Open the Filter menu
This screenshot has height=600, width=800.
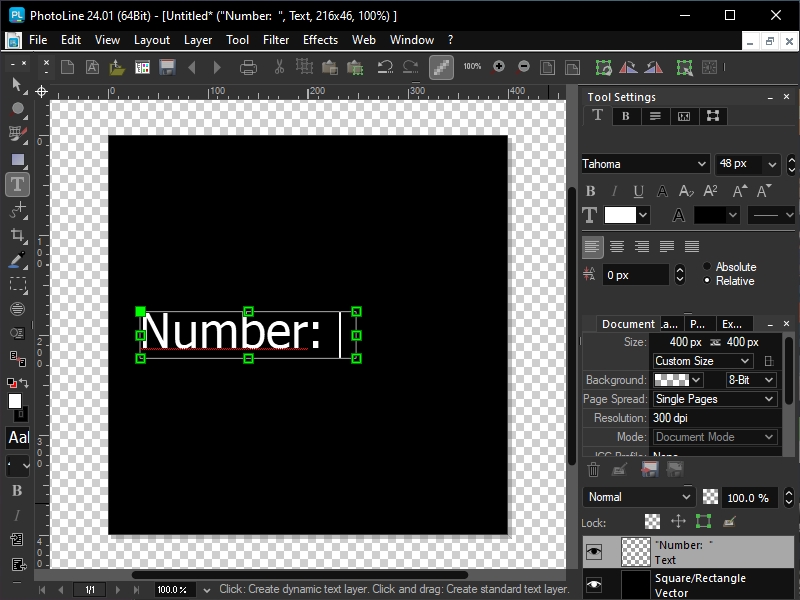pyautogui.click(x=276, y=40)
